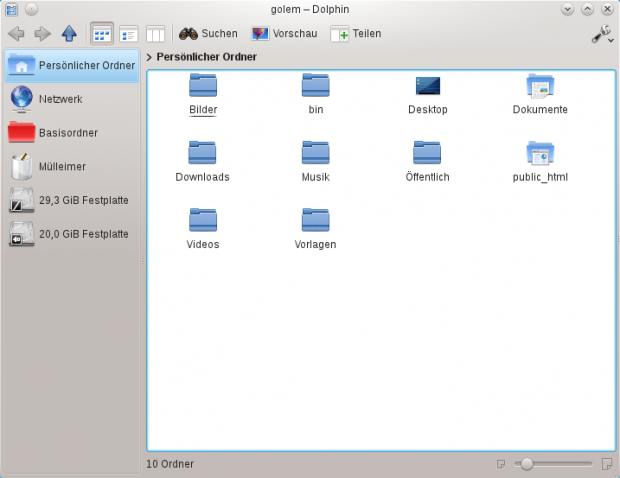Open the 29,3 GiB Festplatte drive
Screen dimensions: 620x478
click(80, 200)
